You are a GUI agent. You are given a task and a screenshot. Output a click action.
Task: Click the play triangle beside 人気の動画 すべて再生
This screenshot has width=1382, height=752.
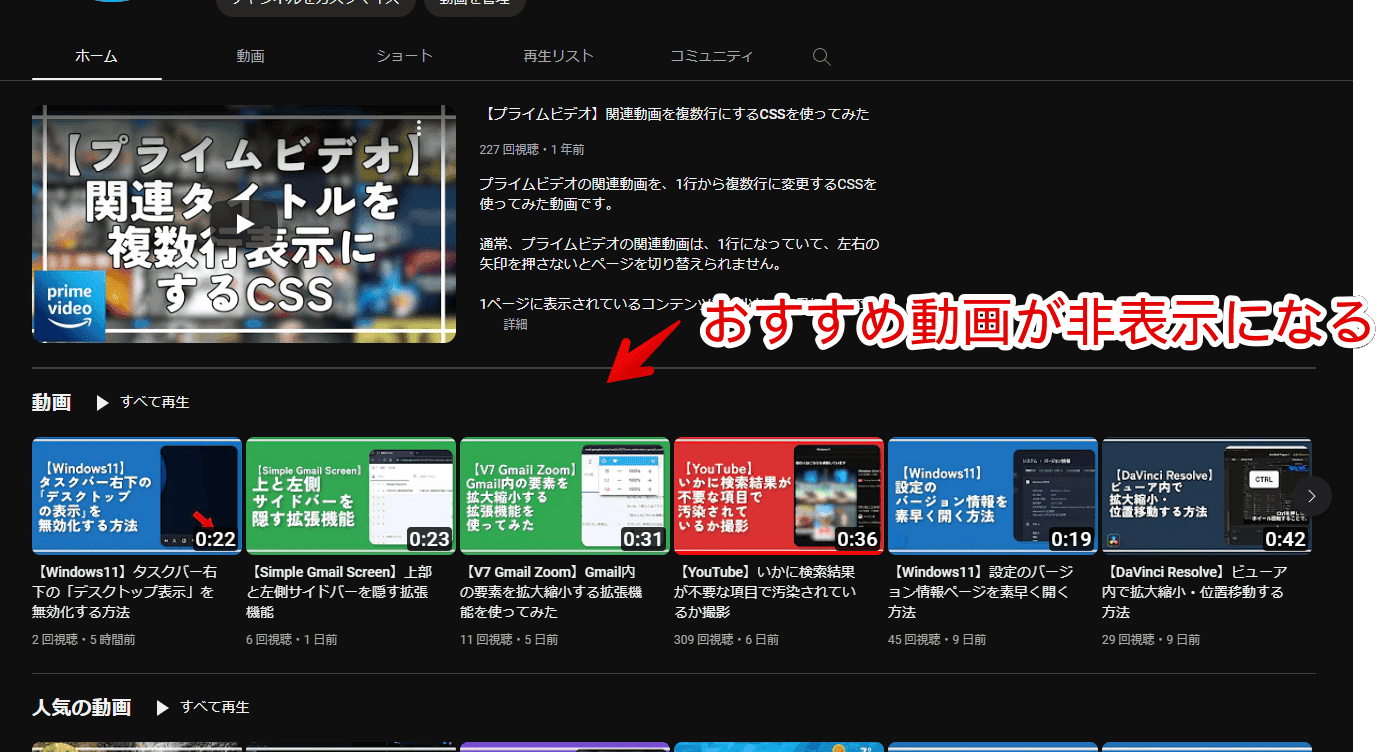(x=162, y=708)
